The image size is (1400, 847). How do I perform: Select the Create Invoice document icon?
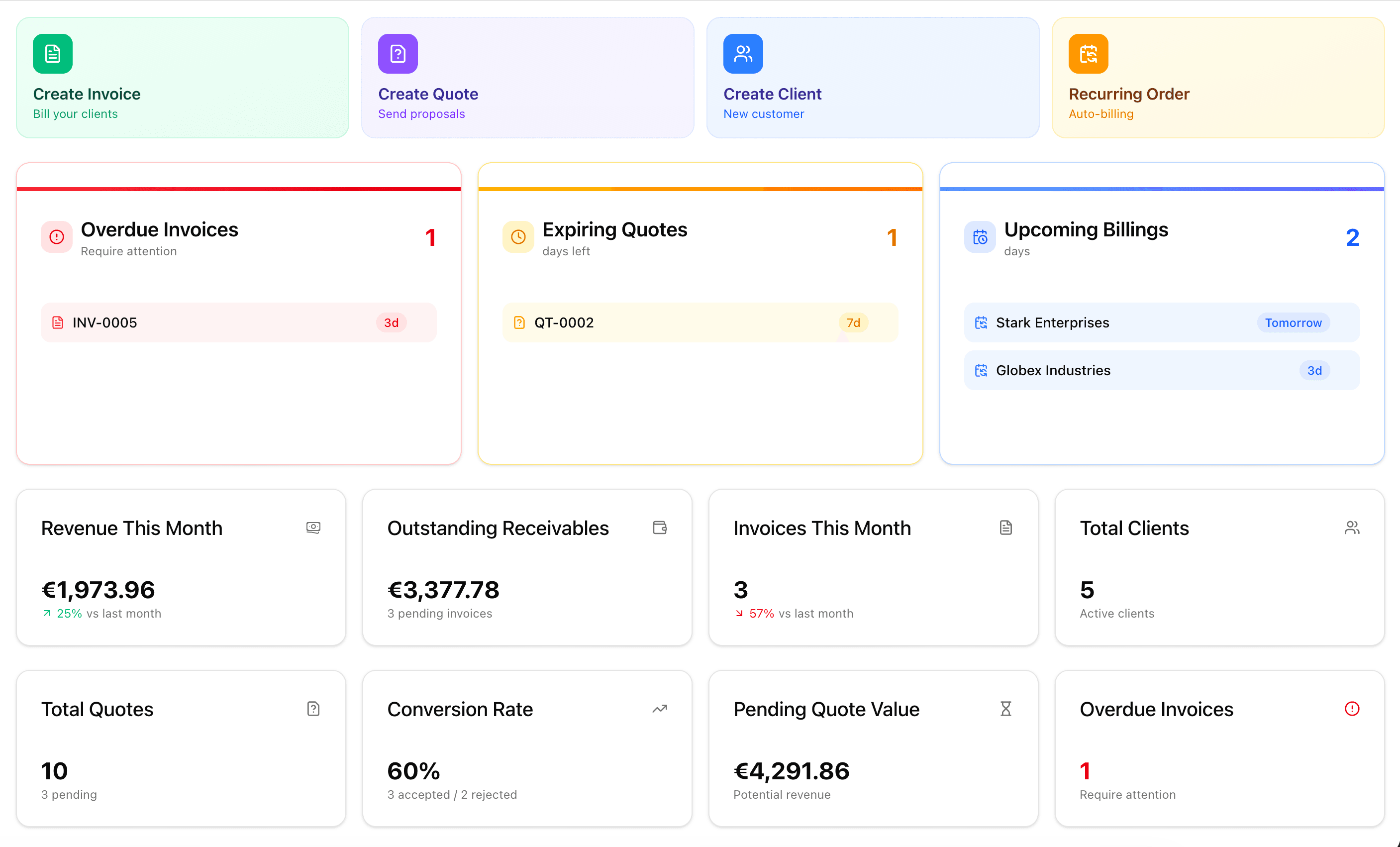pos(52,53)
